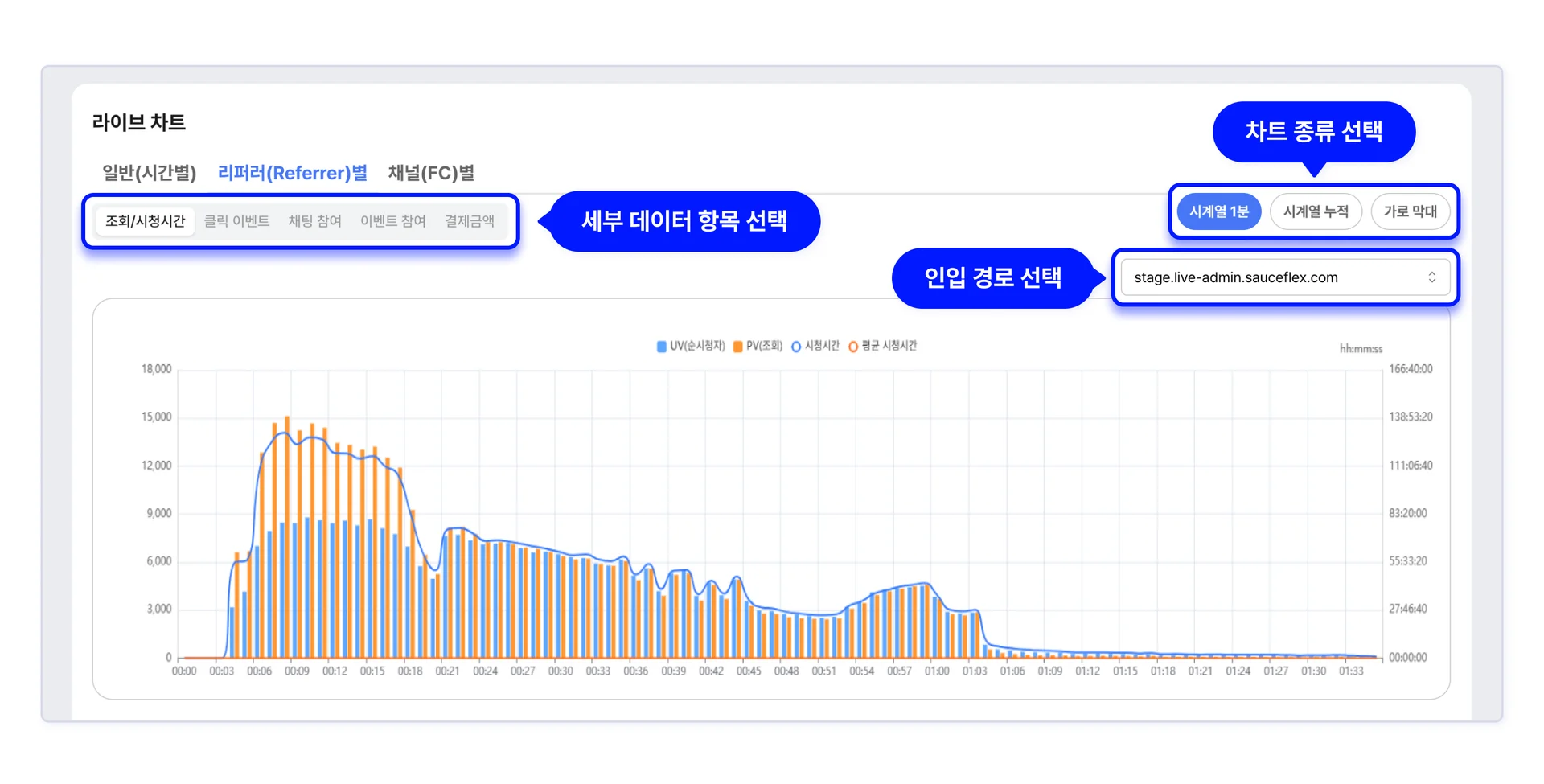Select the 시계열 1분 chart type
This screenshot has width=1544, height=784.
pyautogui.click(x=1218, y=211)
